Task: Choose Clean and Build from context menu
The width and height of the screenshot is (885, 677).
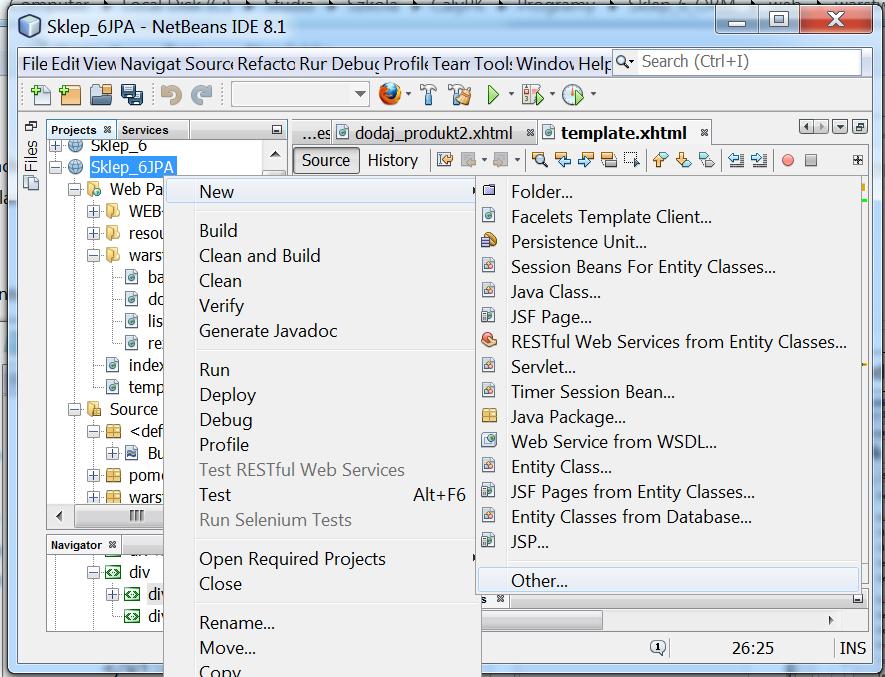Action: coord(260,256)
